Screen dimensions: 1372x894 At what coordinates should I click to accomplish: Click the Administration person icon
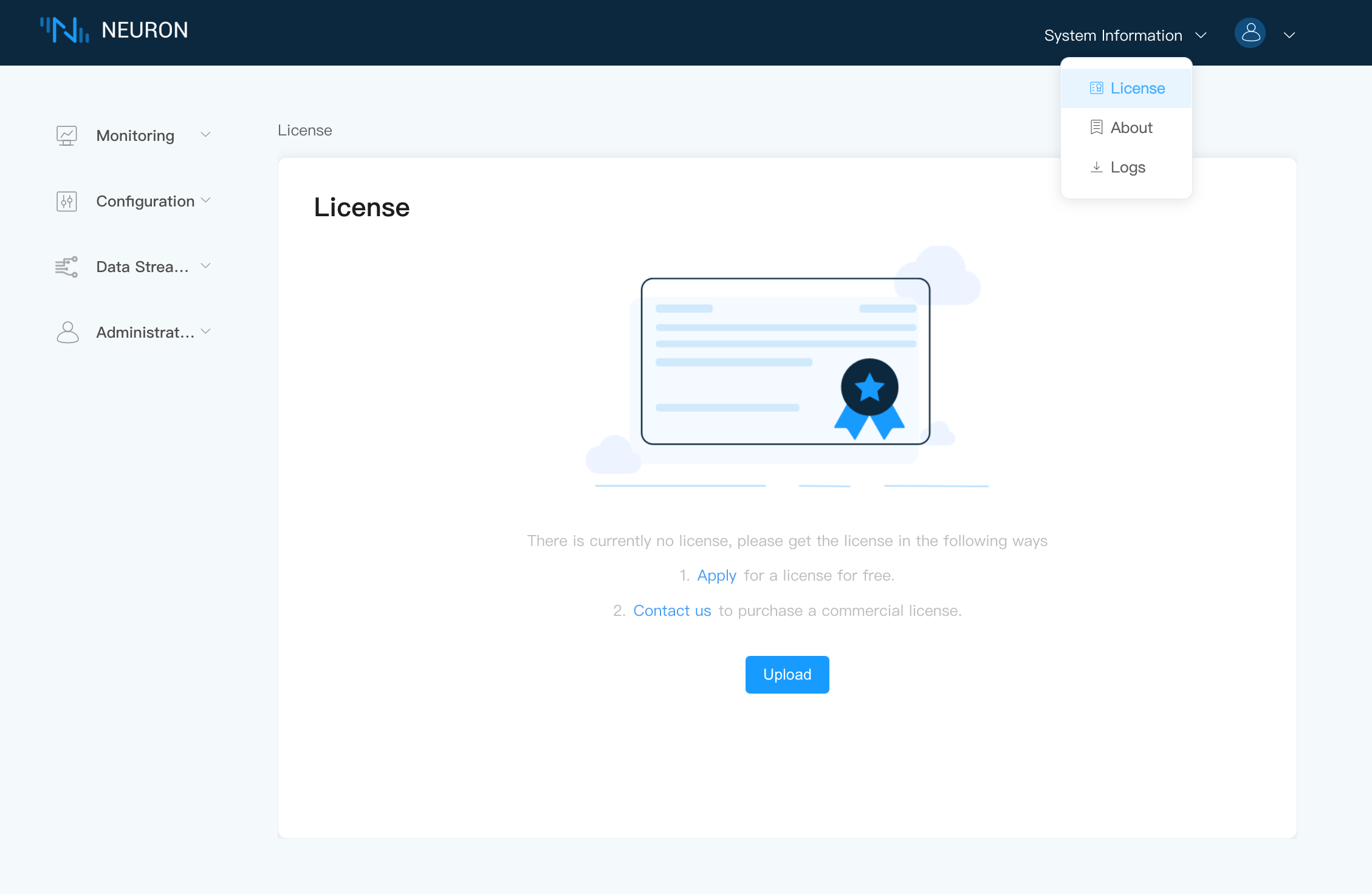click(67, 332)
